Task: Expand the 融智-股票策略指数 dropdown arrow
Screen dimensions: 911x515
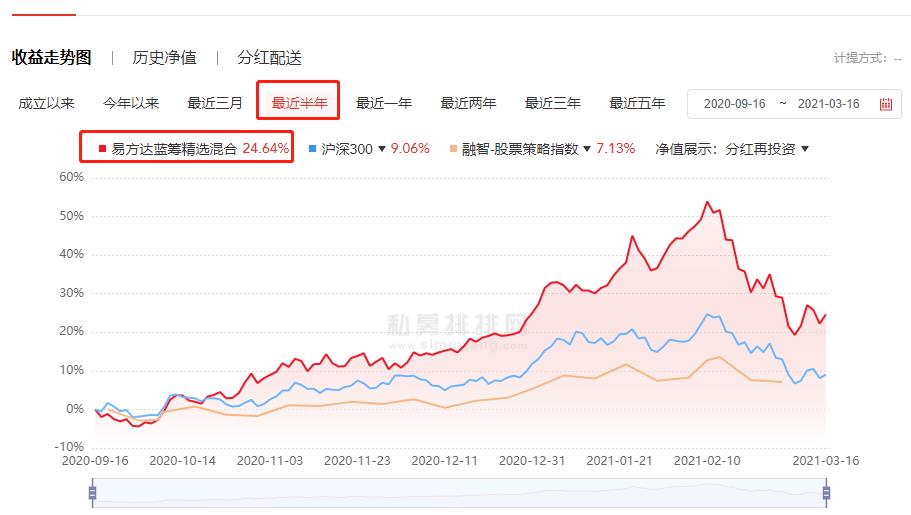Action: (x=587, y=149)
